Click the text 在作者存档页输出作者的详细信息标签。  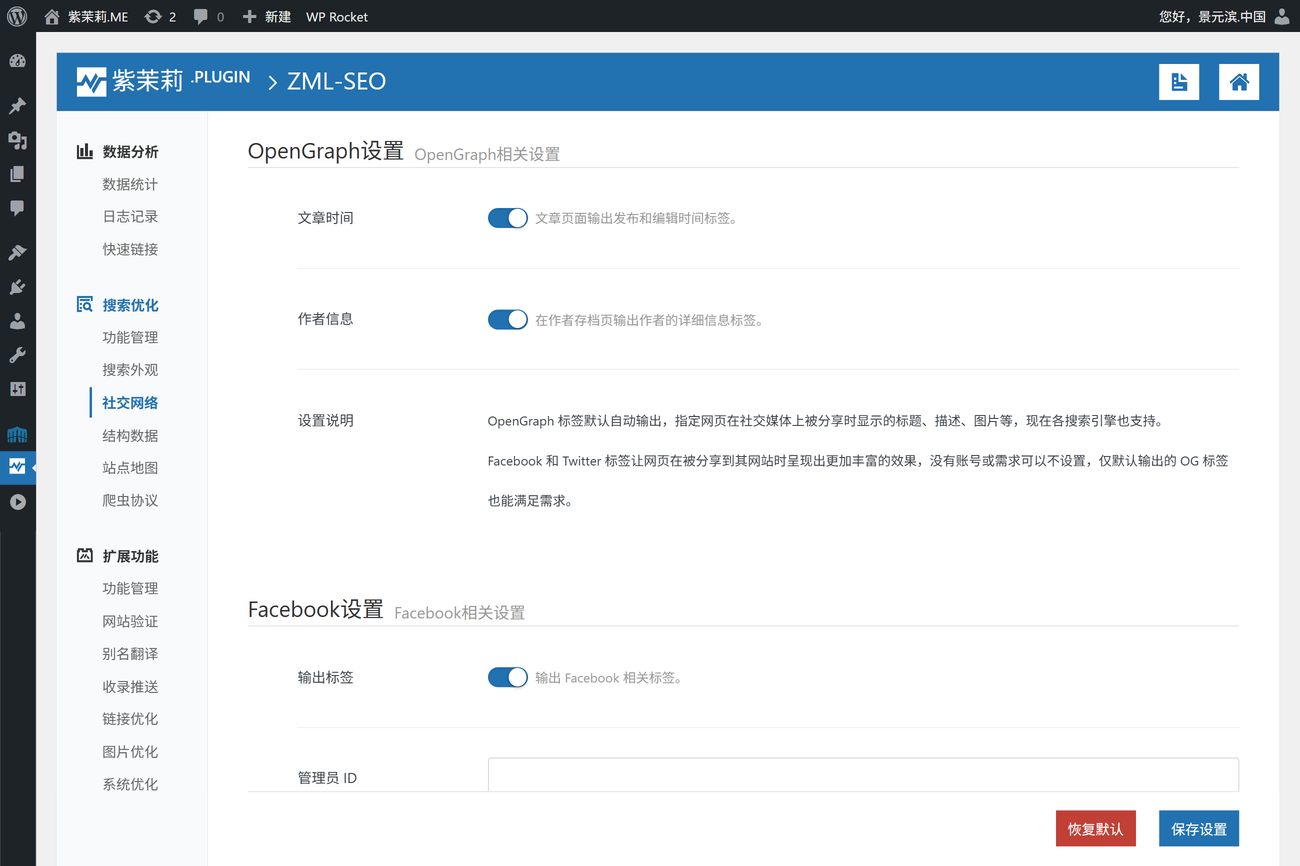[x=652, y=320]
